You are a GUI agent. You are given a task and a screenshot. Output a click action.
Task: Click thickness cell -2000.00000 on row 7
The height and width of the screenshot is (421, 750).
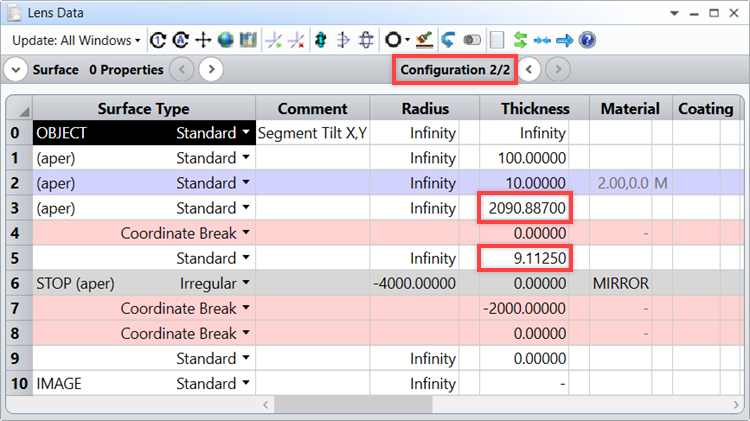point(525,309)
